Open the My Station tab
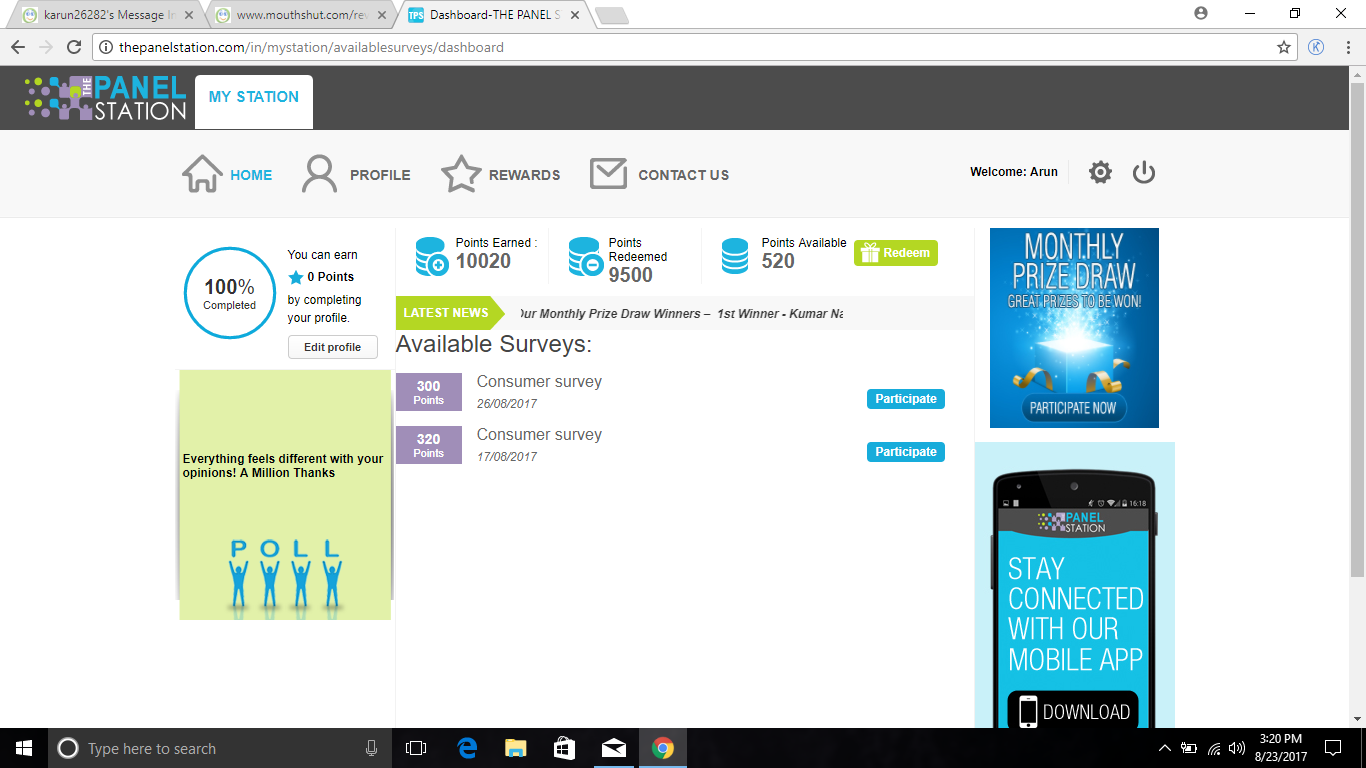The width and height of the screenshot is (1366, 768). pyautogui.click(x=254, y=98)
